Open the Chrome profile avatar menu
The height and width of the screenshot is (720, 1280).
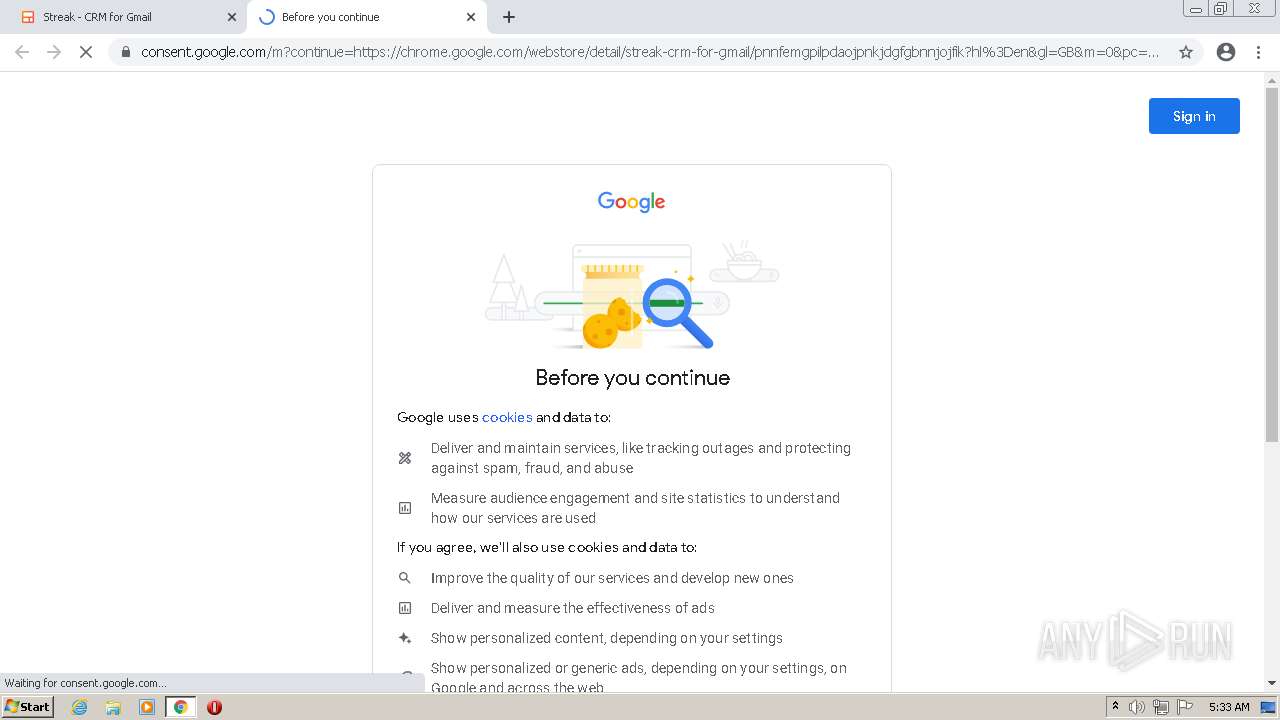pyautogui.click(x=1226, y=52)
